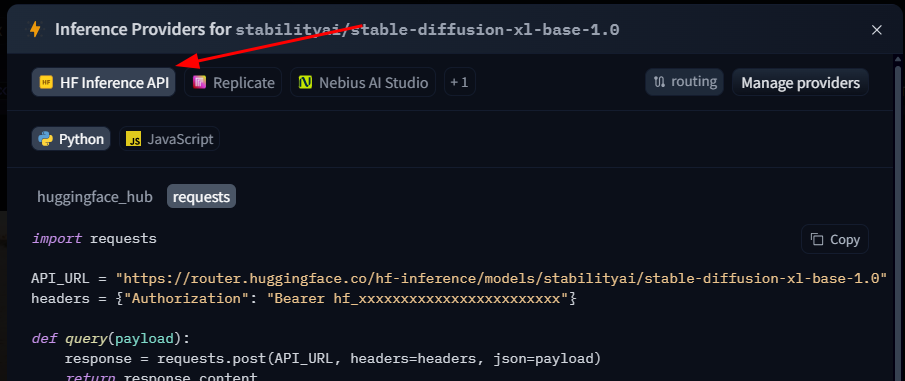
Task: Select the HF Inference API provider
Action: tap(103, 83)
